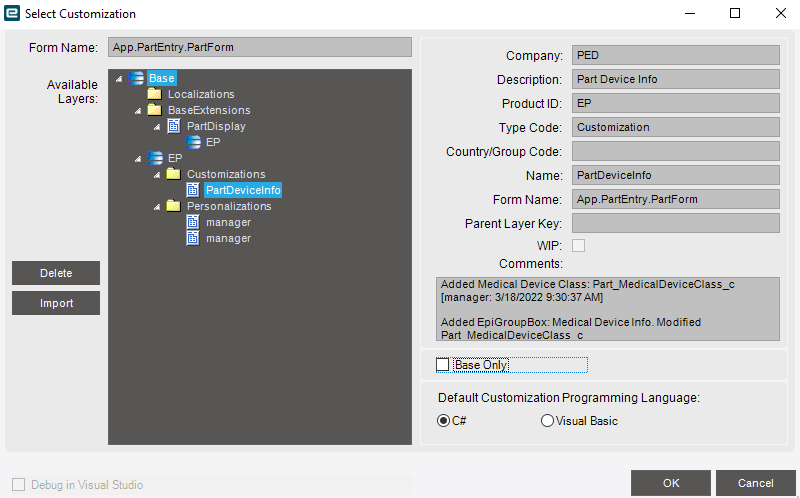Click the BaseExtensions folder icon
Image resolution: width=800 pixels, height=498 pixels.
[155, 110]
